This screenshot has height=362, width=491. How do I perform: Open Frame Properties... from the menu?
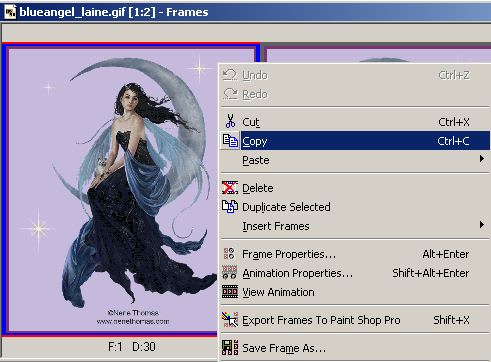coord(355,254)
